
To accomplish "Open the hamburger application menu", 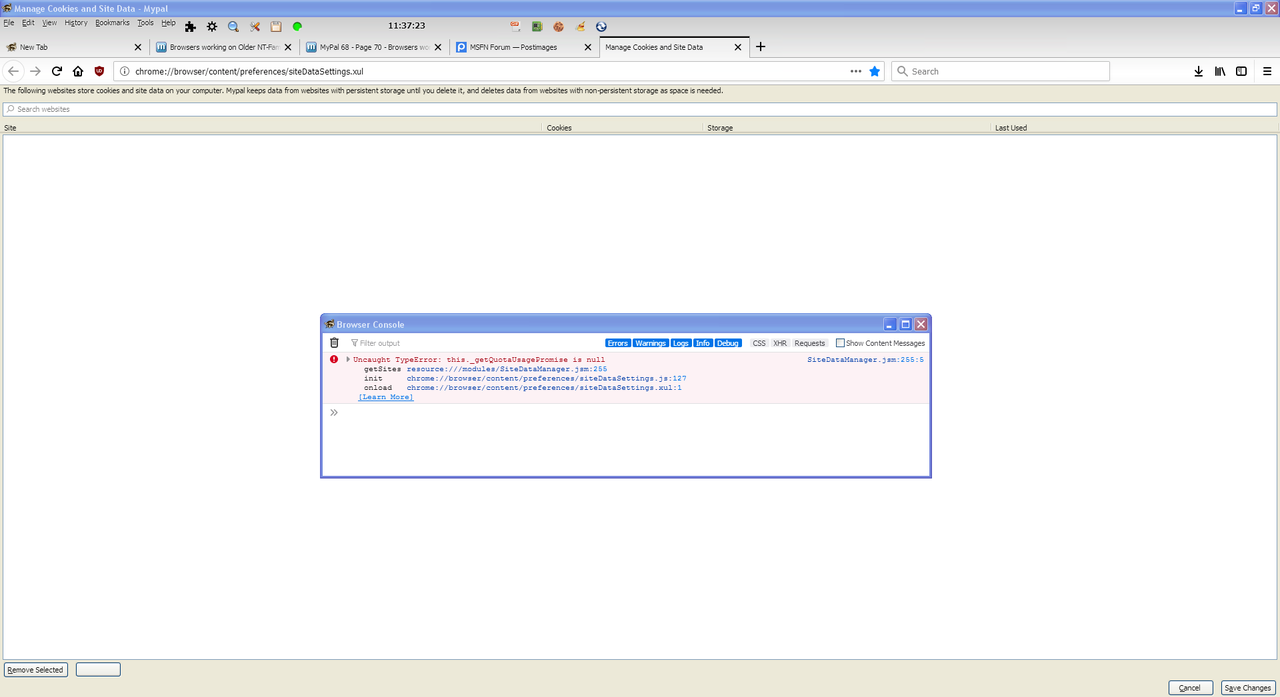I will [1267, 71].
